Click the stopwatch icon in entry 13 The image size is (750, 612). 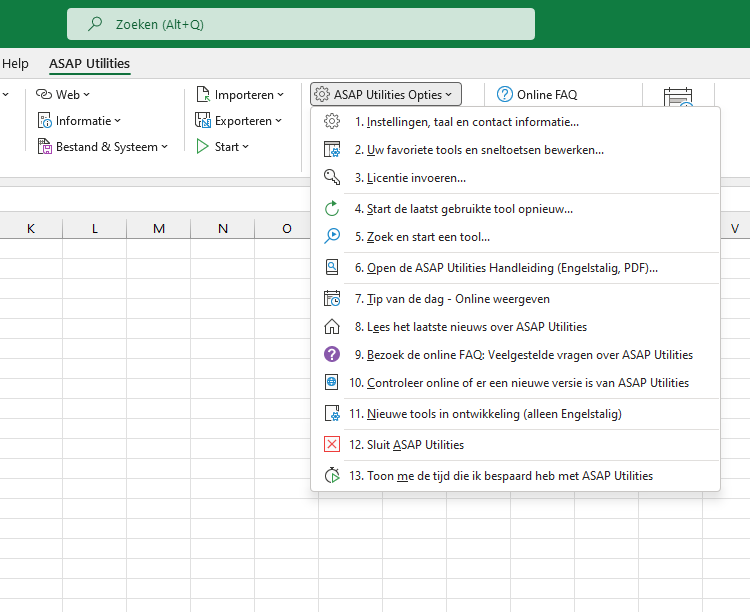[331, 476]
